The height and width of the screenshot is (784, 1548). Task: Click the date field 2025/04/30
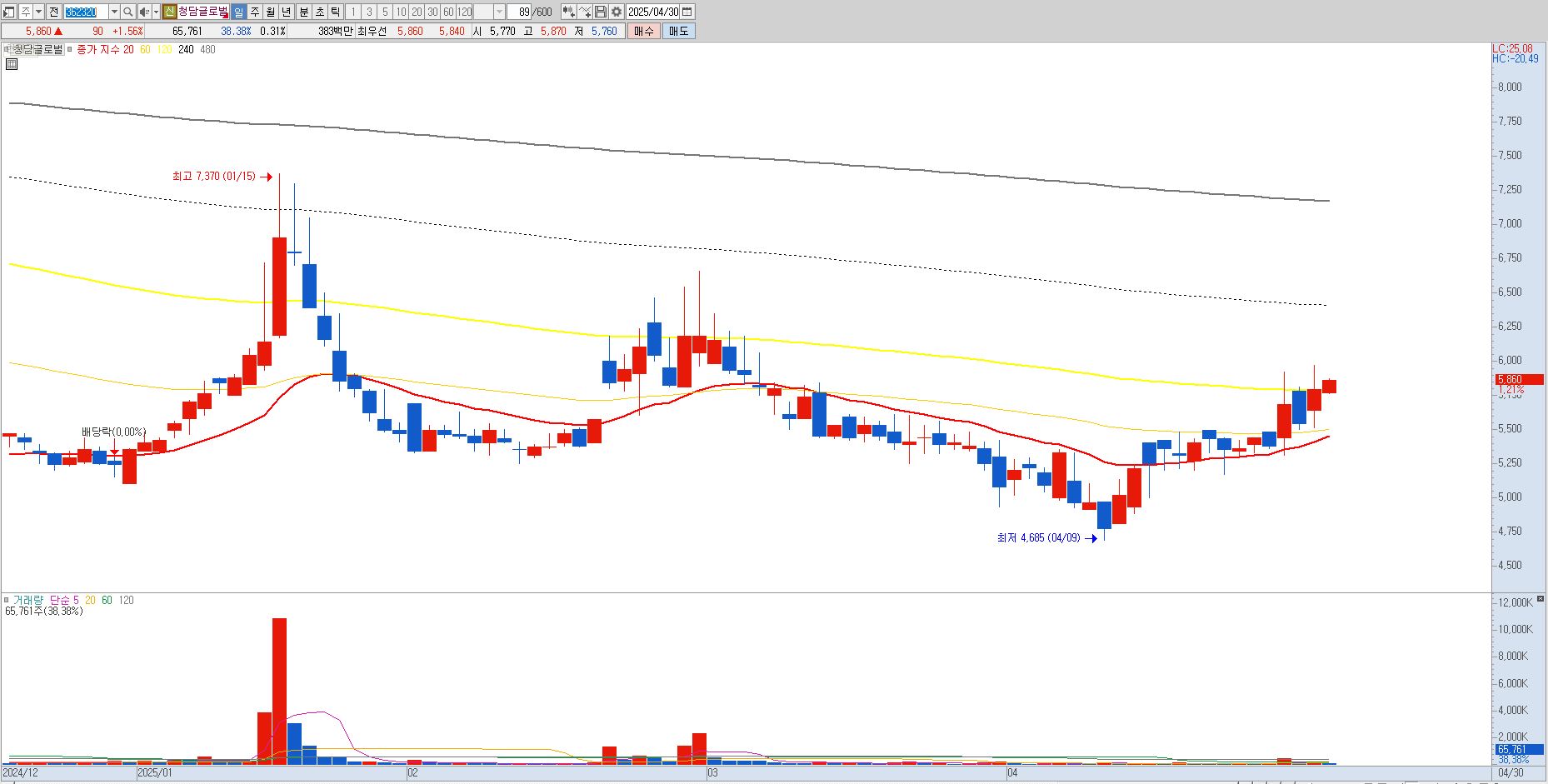tap(653, 12)
